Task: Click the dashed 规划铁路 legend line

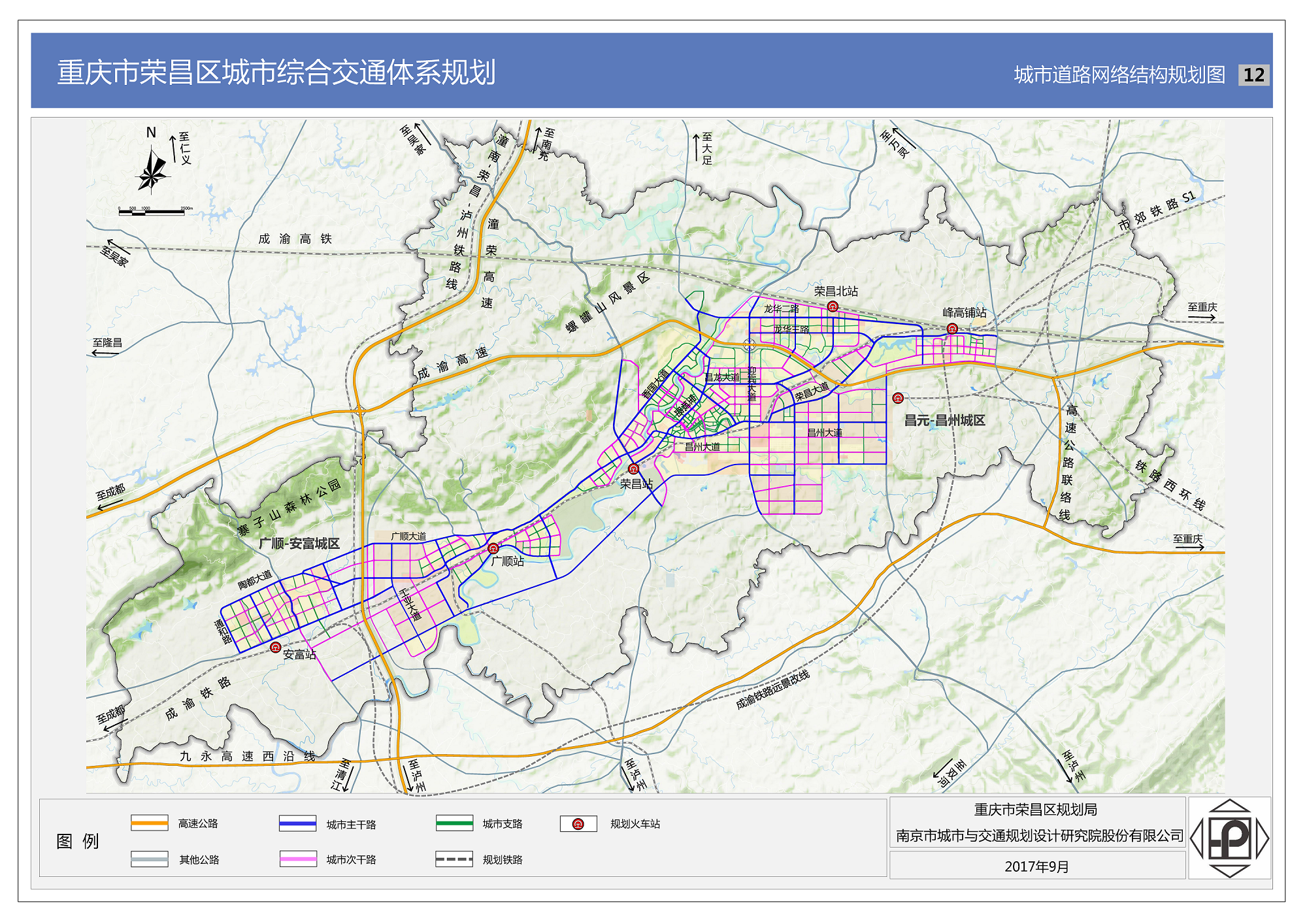Action: 454,859
